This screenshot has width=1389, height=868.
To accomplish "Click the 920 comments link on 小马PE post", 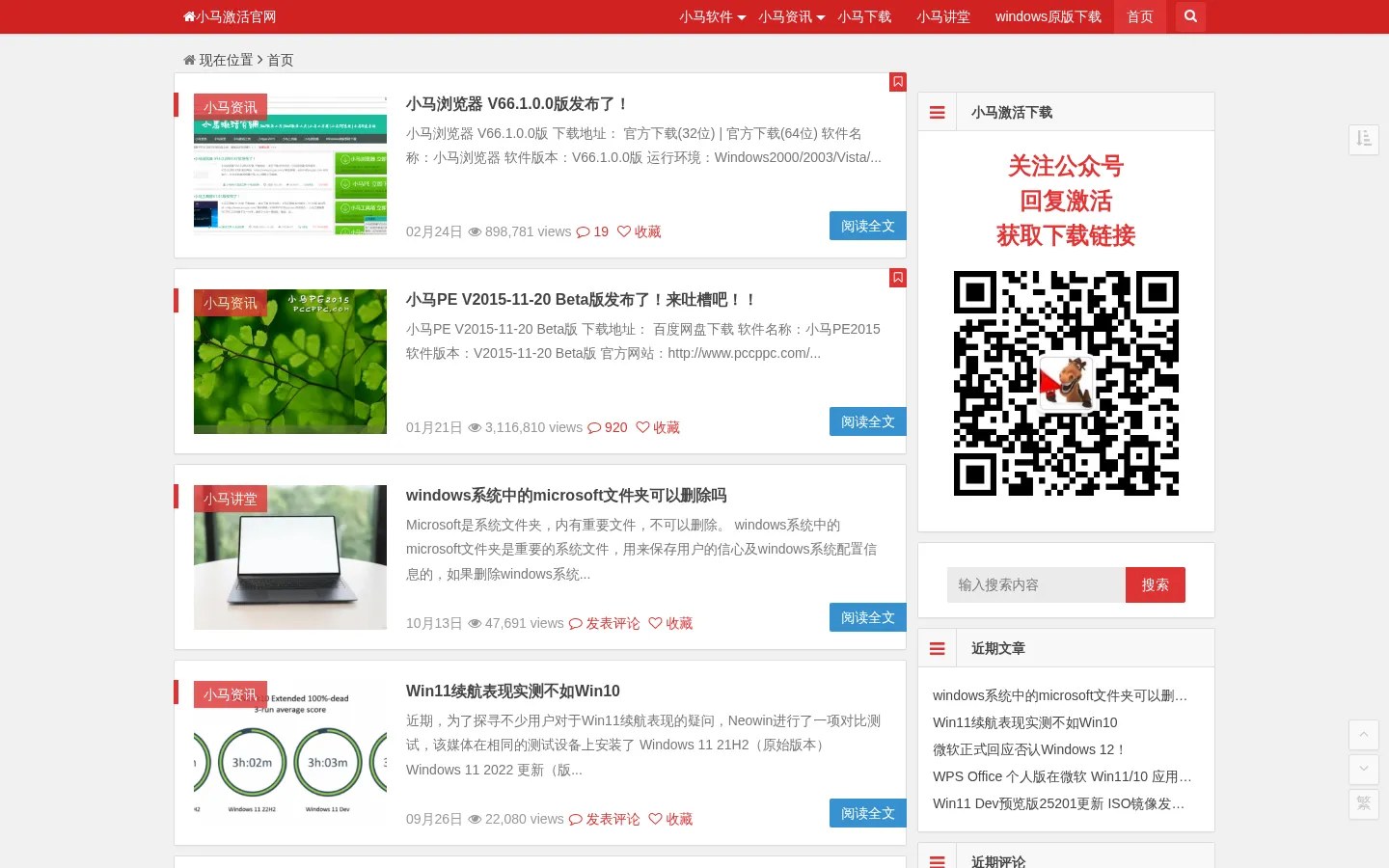I will click(608, 427).
